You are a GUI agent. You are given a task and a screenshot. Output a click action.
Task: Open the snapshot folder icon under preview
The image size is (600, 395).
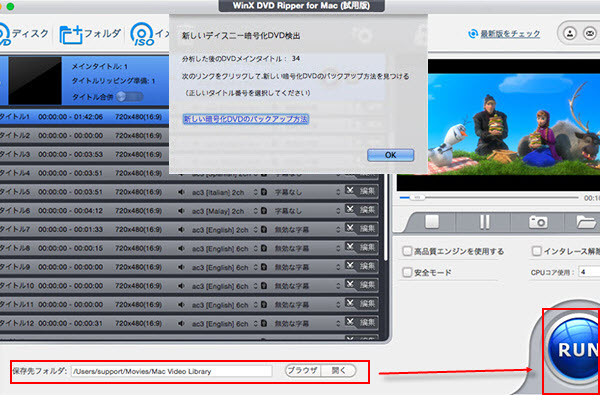[586, 222]
